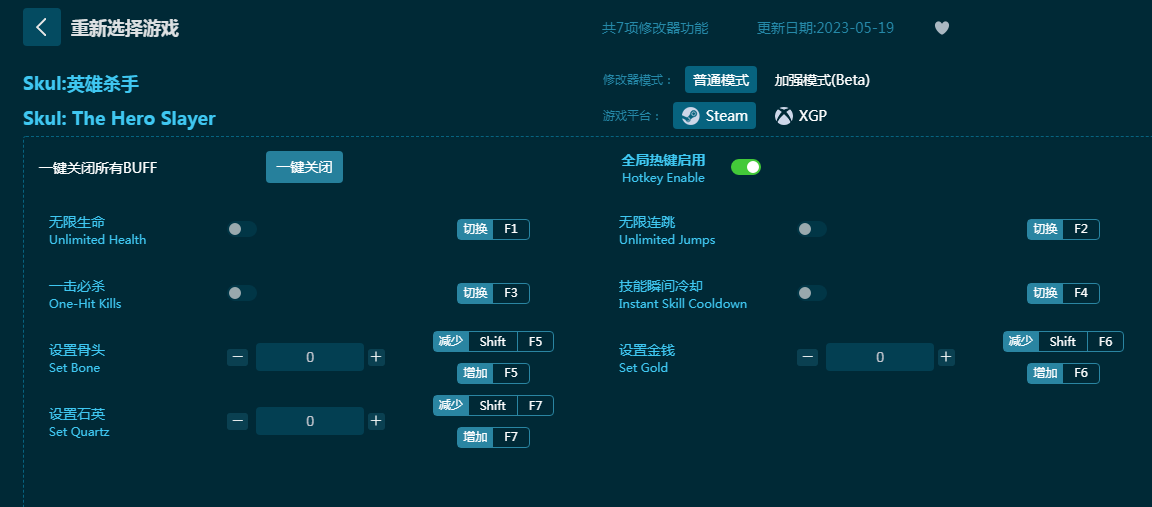Image resolution: width=1152 pixels, height=507 pixels.
Task: Enable the One-Hit Kills toggle
Action: coord(242,293)
